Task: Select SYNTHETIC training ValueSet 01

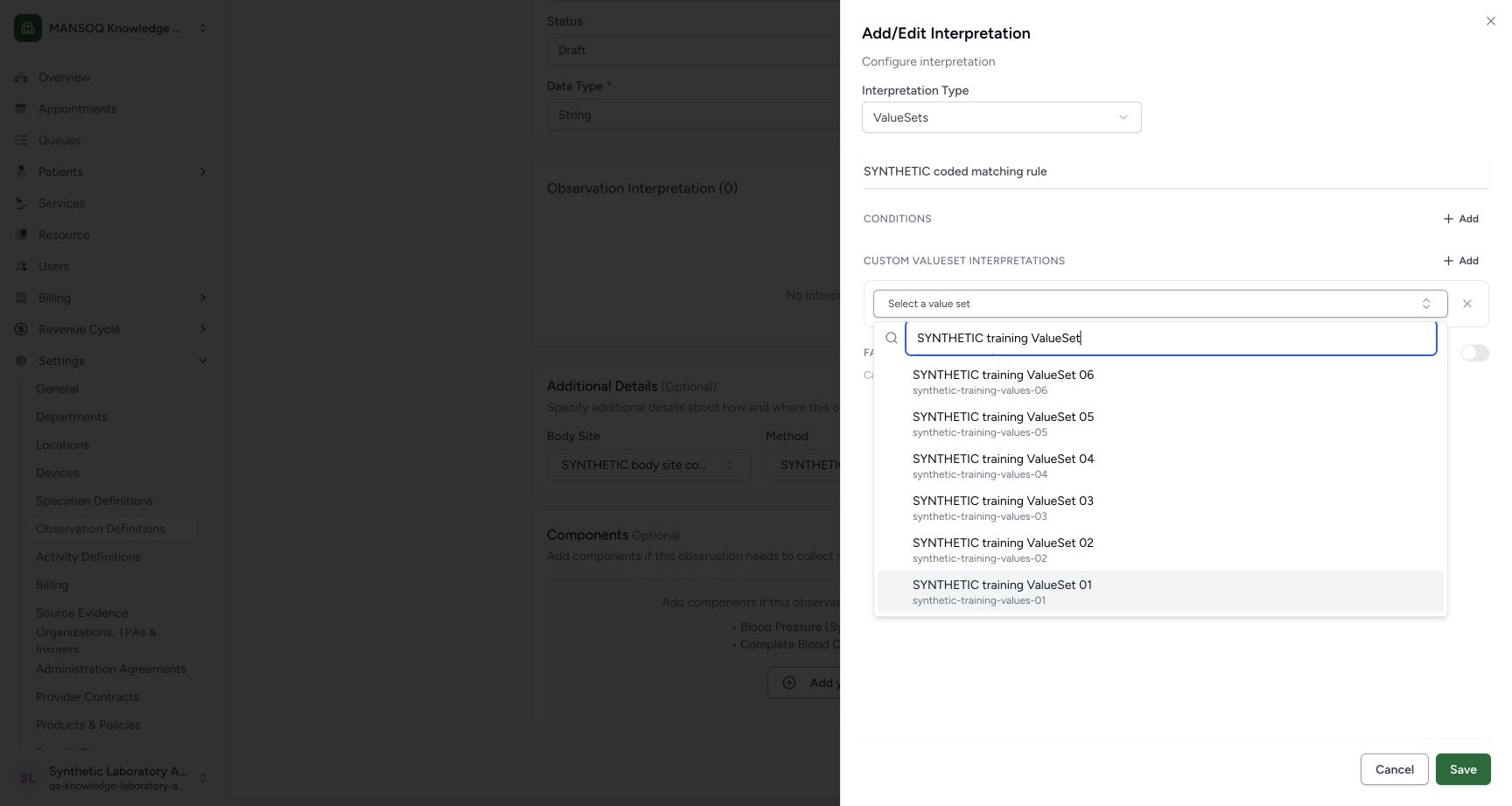Action: (1160, 592)
